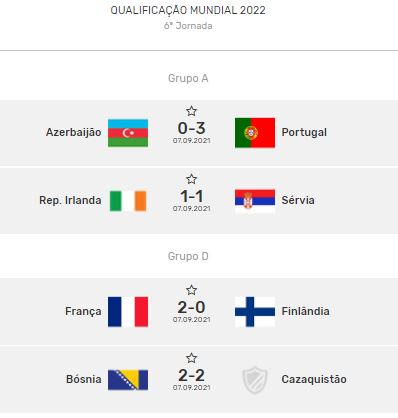The width and height of the screenshot is (398, 418).
Task: Open the 2-2 match score
Action: (x=191, y=375)
